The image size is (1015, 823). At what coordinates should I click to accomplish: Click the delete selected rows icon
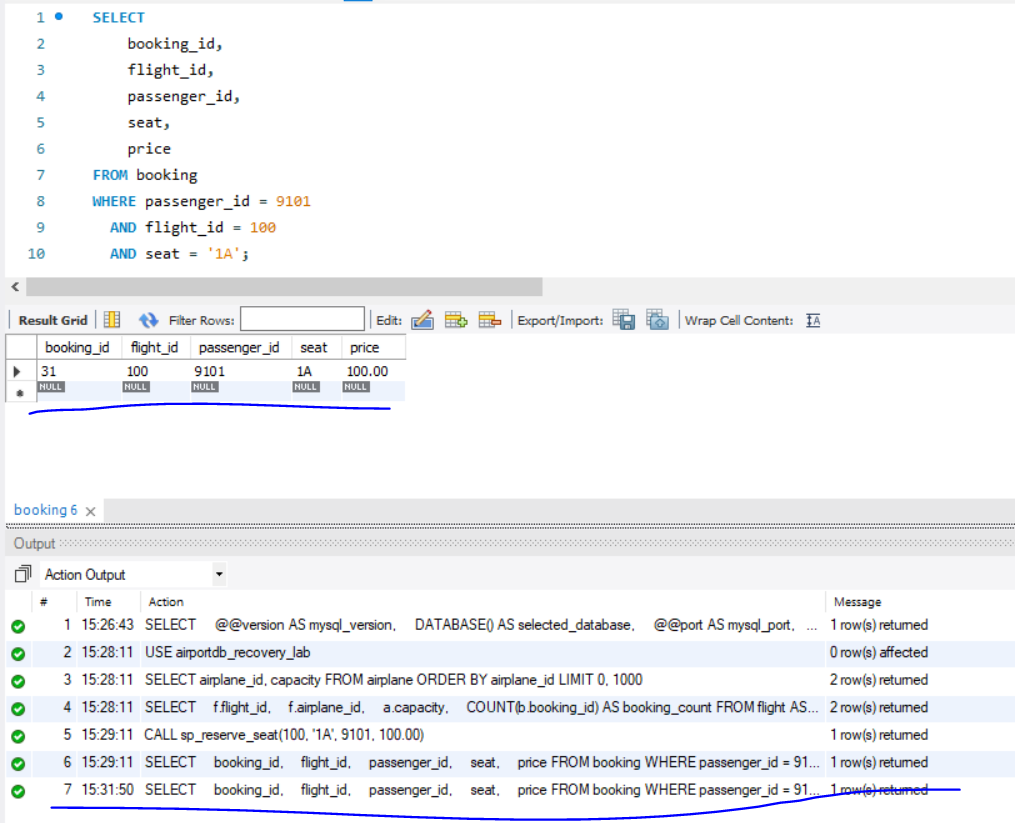pos(490,320)
